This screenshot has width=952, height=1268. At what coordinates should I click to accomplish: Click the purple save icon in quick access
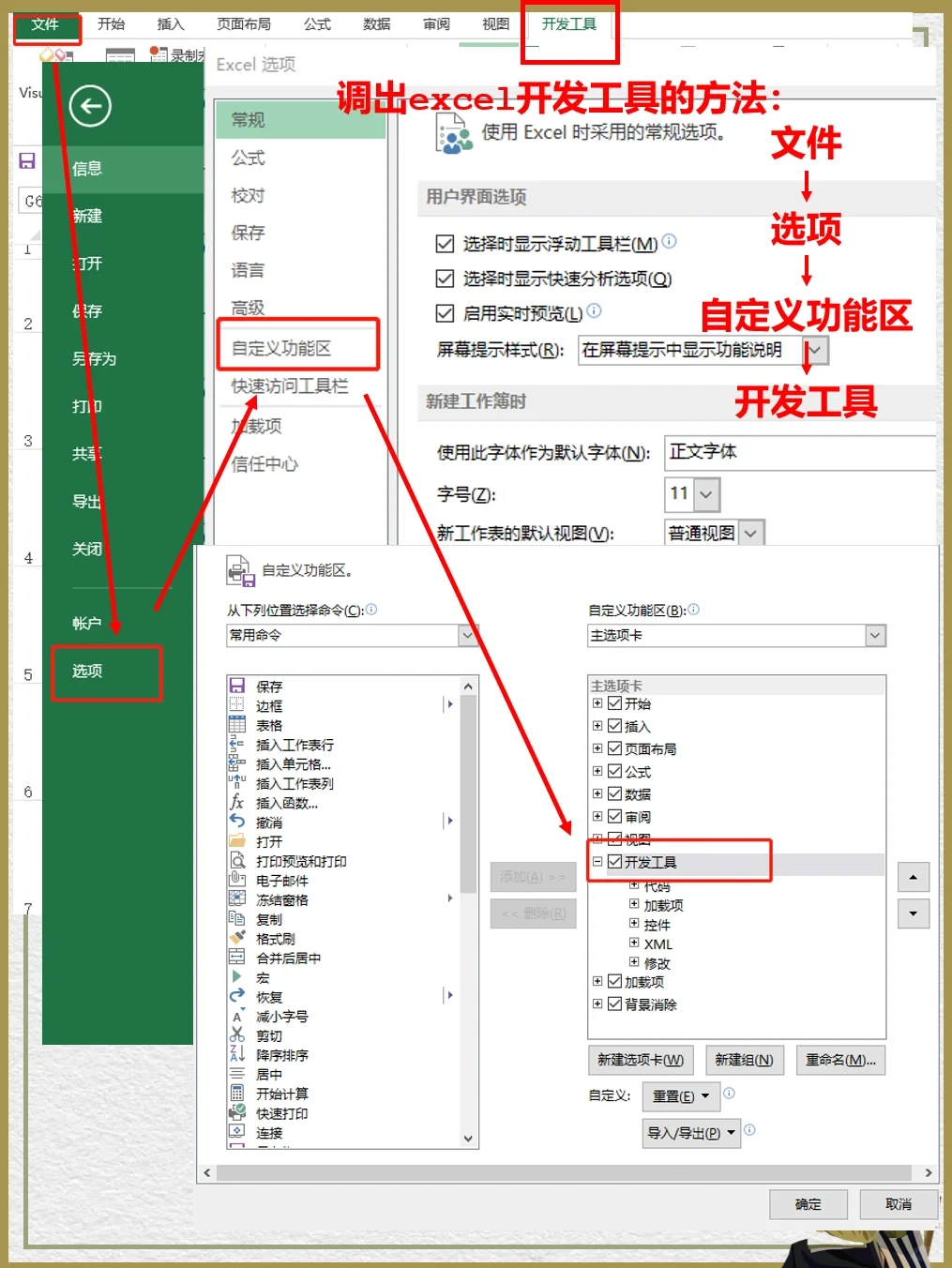27,160
